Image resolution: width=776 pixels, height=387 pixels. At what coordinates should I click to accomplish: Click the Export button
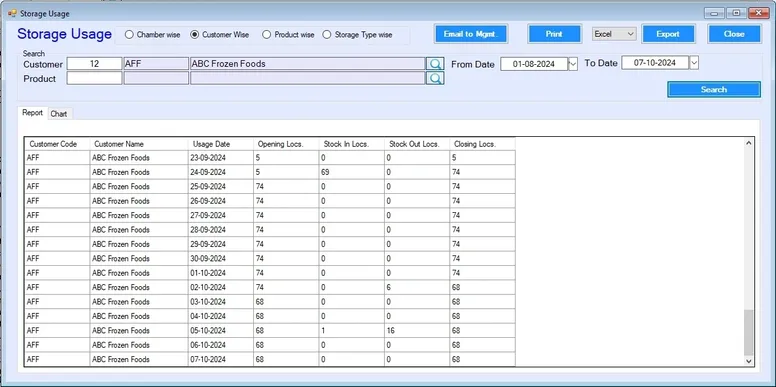point(668,34)
